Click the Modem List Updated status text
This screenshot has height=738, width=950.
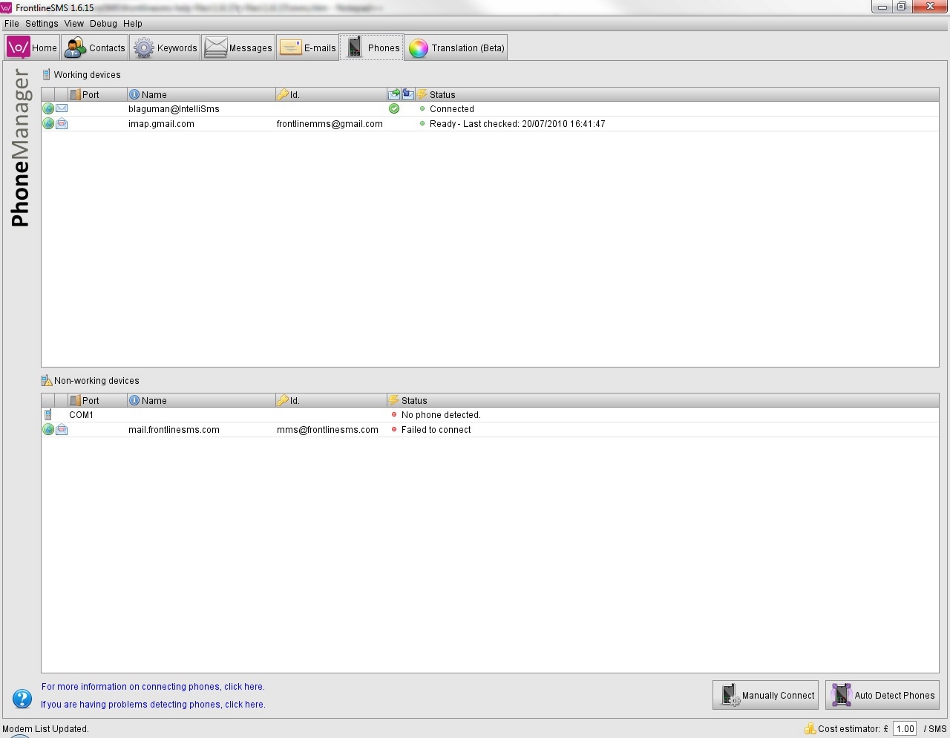[45, 729]
